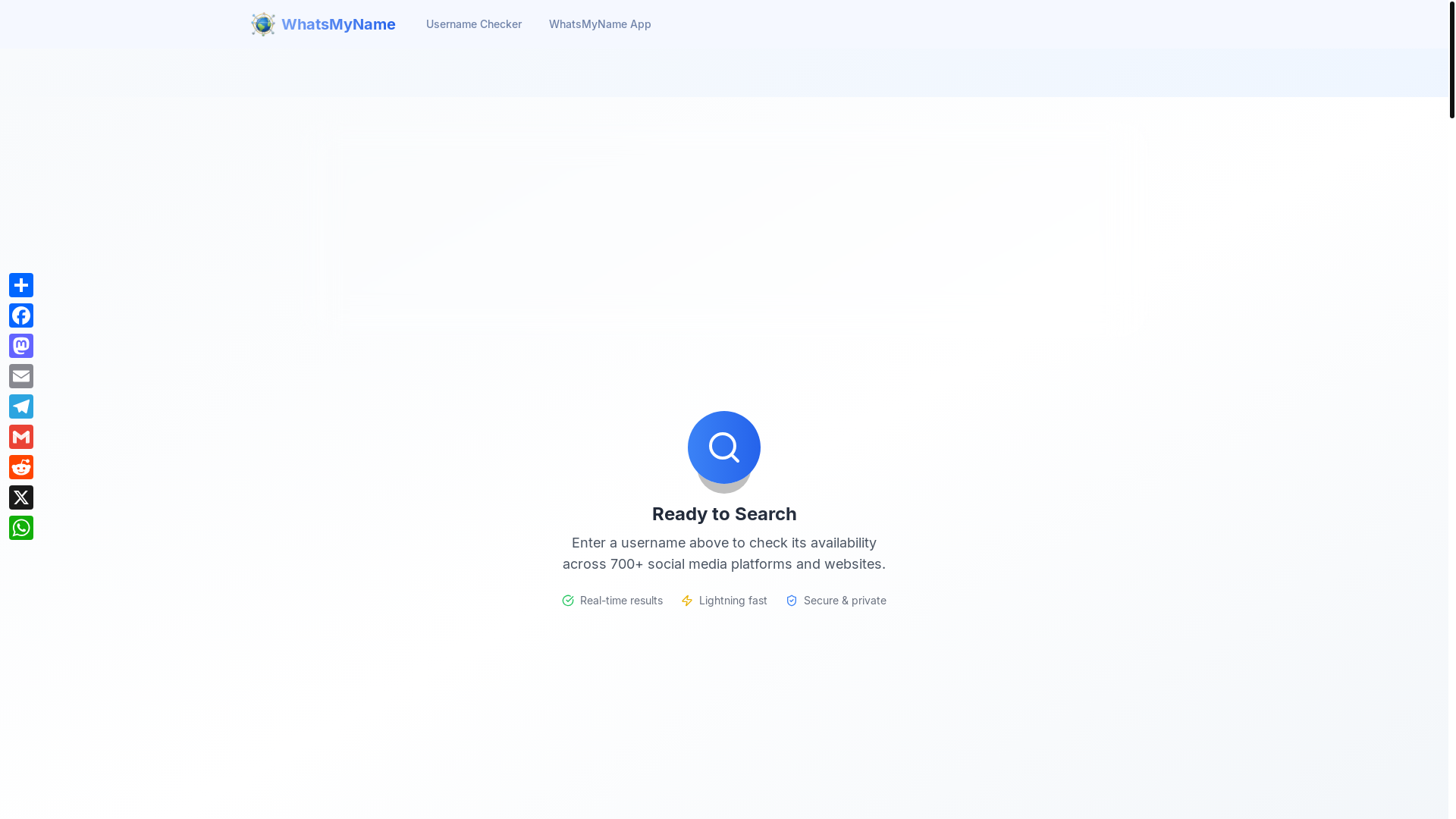Viewport: 1456px width, 819px height.
Task: Open the WhatsMyName App menu item
Action: [600, 24]
